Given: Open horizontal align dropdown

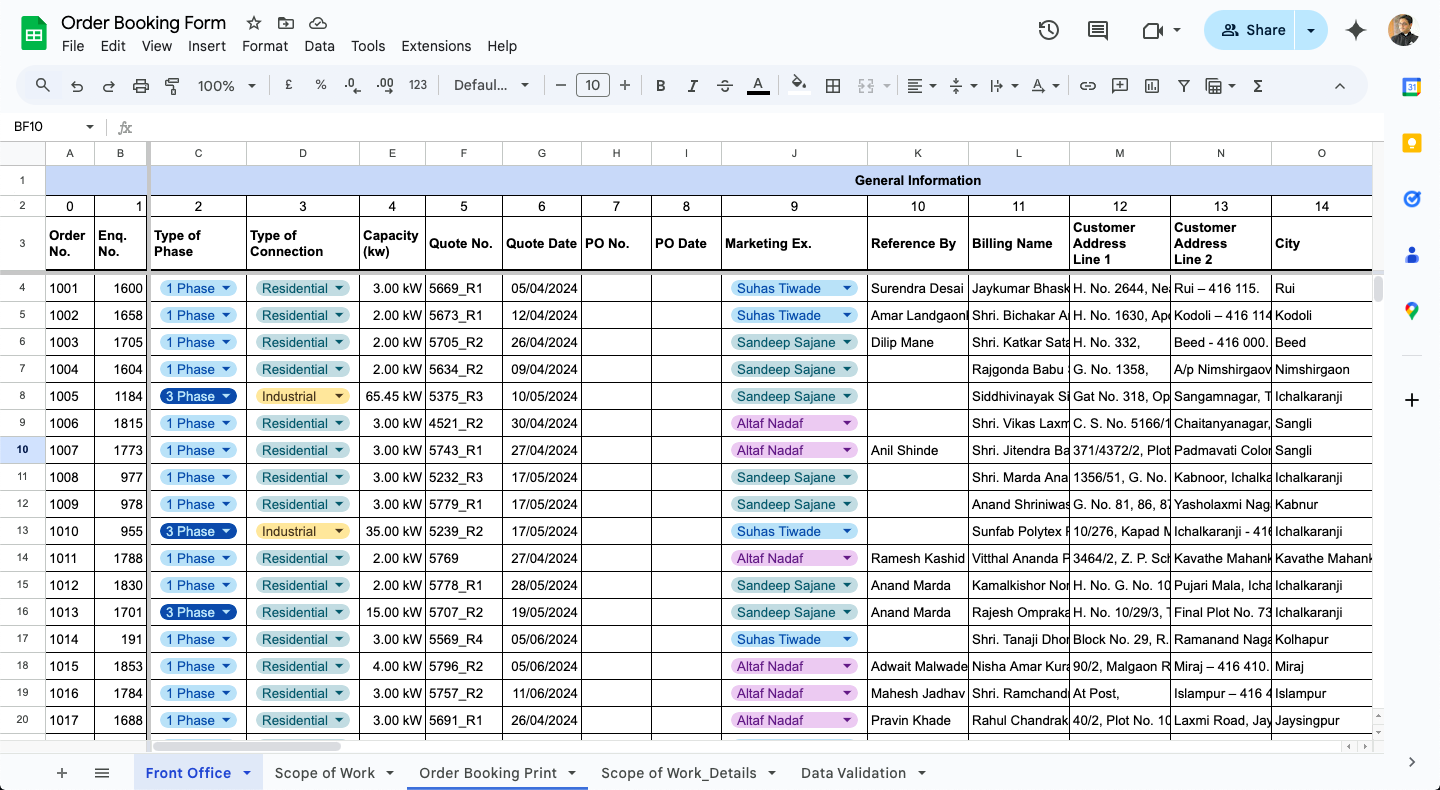Looking at the screenshot, I should click(x=921, y=86).
